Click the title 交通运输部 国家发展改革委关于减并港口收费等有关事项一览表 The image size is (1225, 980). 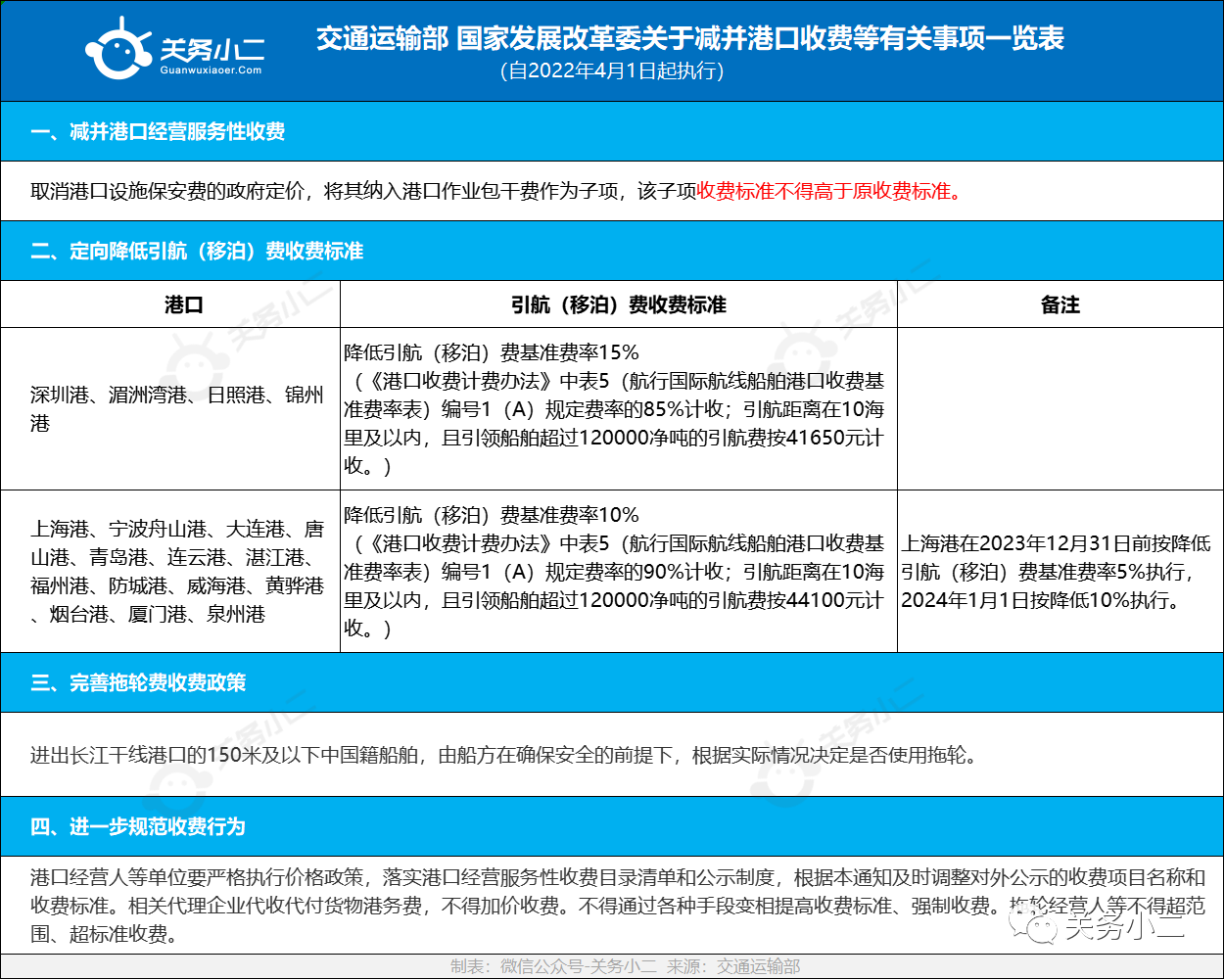pyautogui.click(x=689, y=38)
